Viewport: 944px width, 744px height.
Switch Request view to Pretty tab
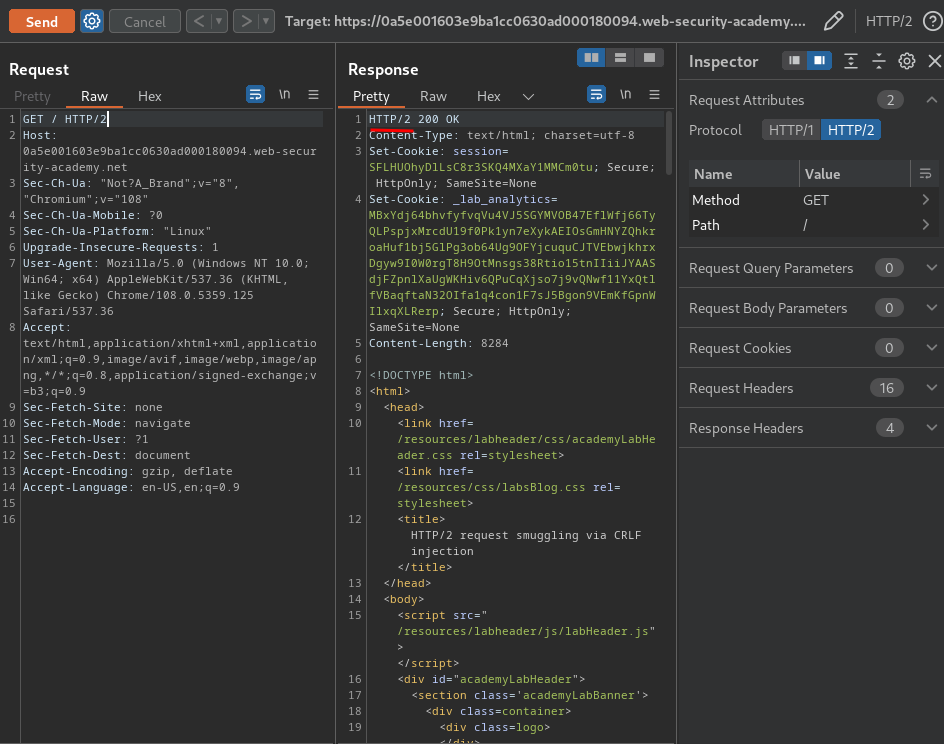pos(33,96)
